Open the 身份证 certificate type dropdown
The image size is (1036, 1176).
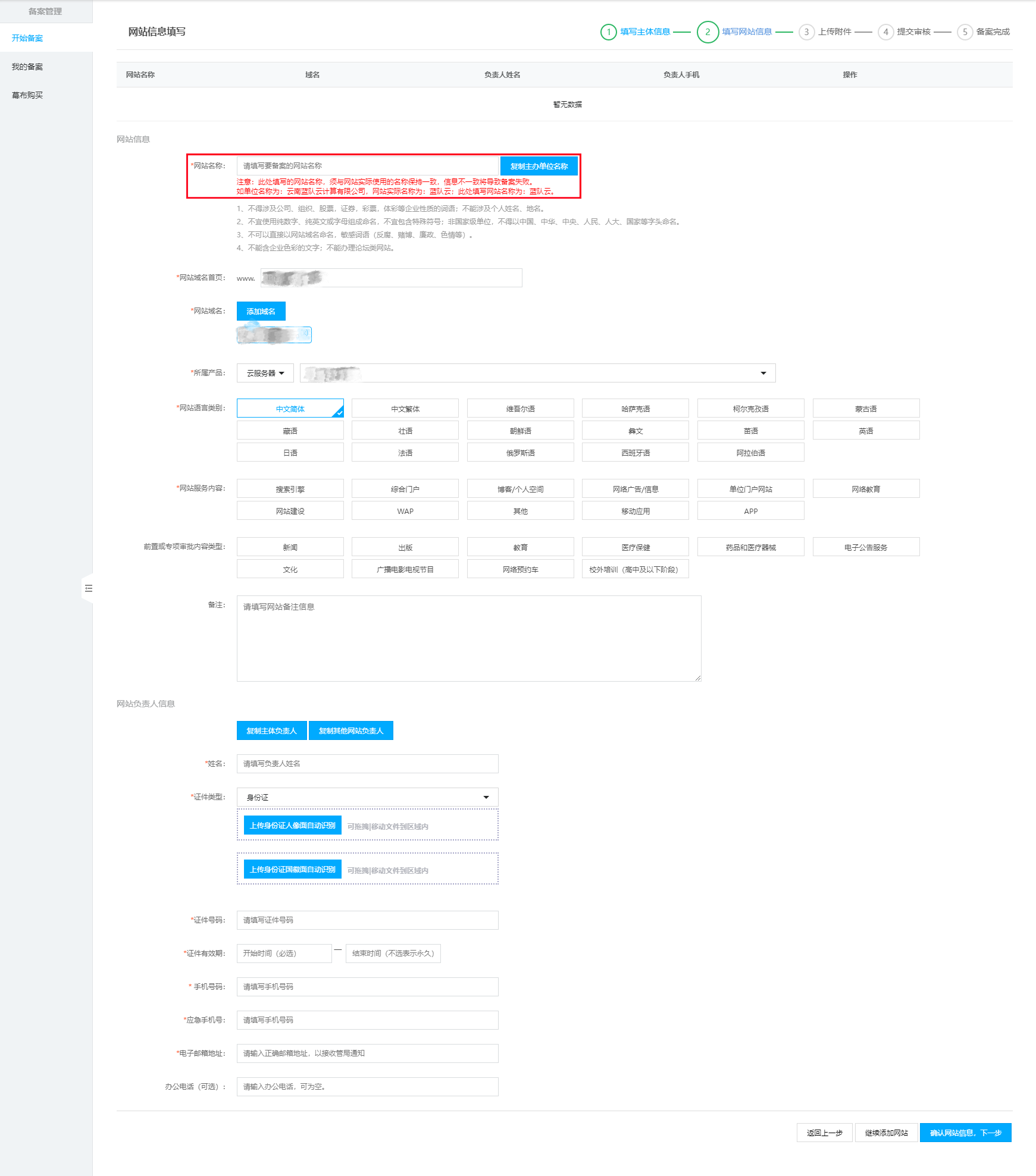coord(367,797)
